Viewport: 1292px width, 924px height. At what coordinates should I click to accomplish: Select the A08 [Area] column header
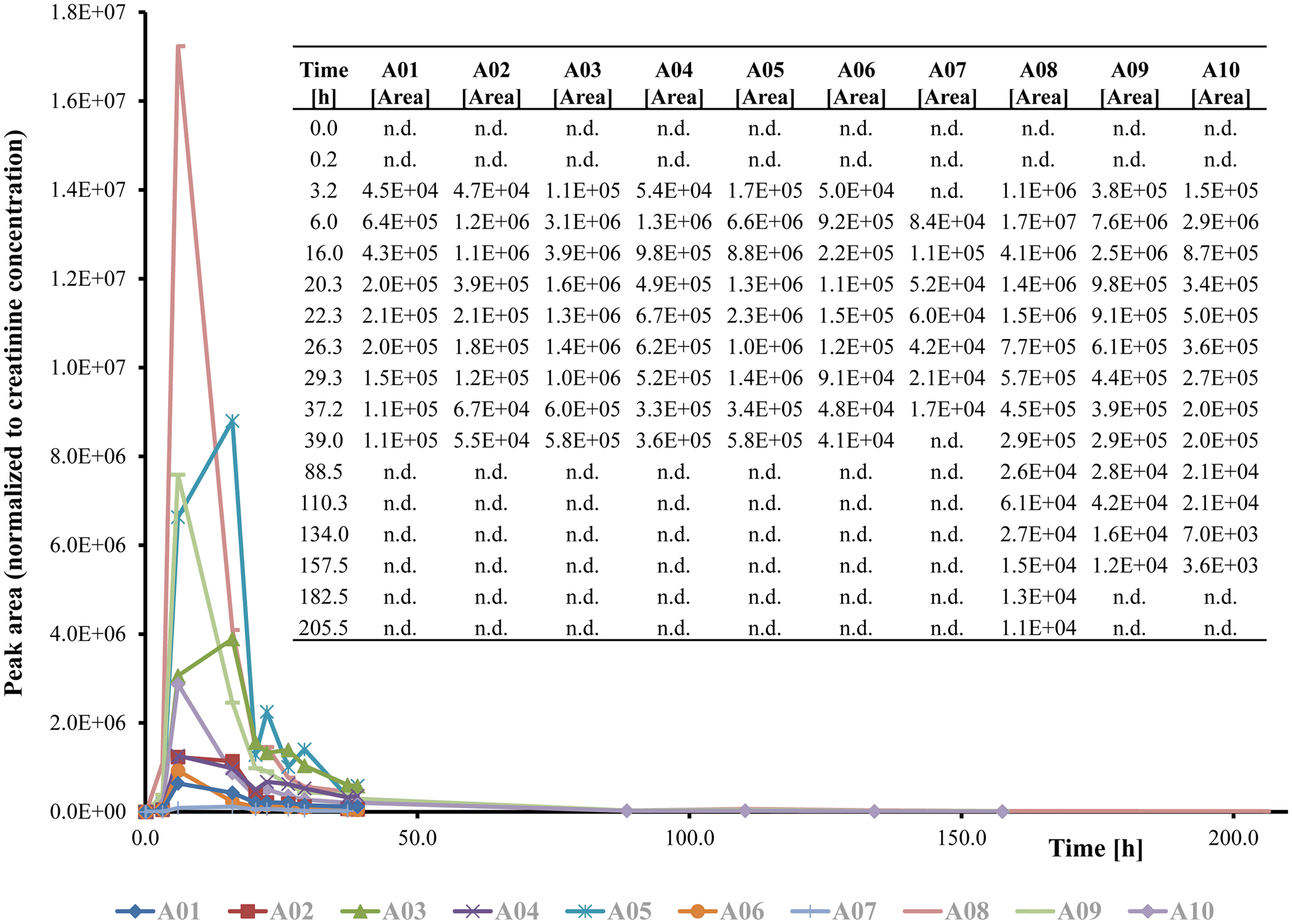pyautogui.click(x=1038, y=83)
